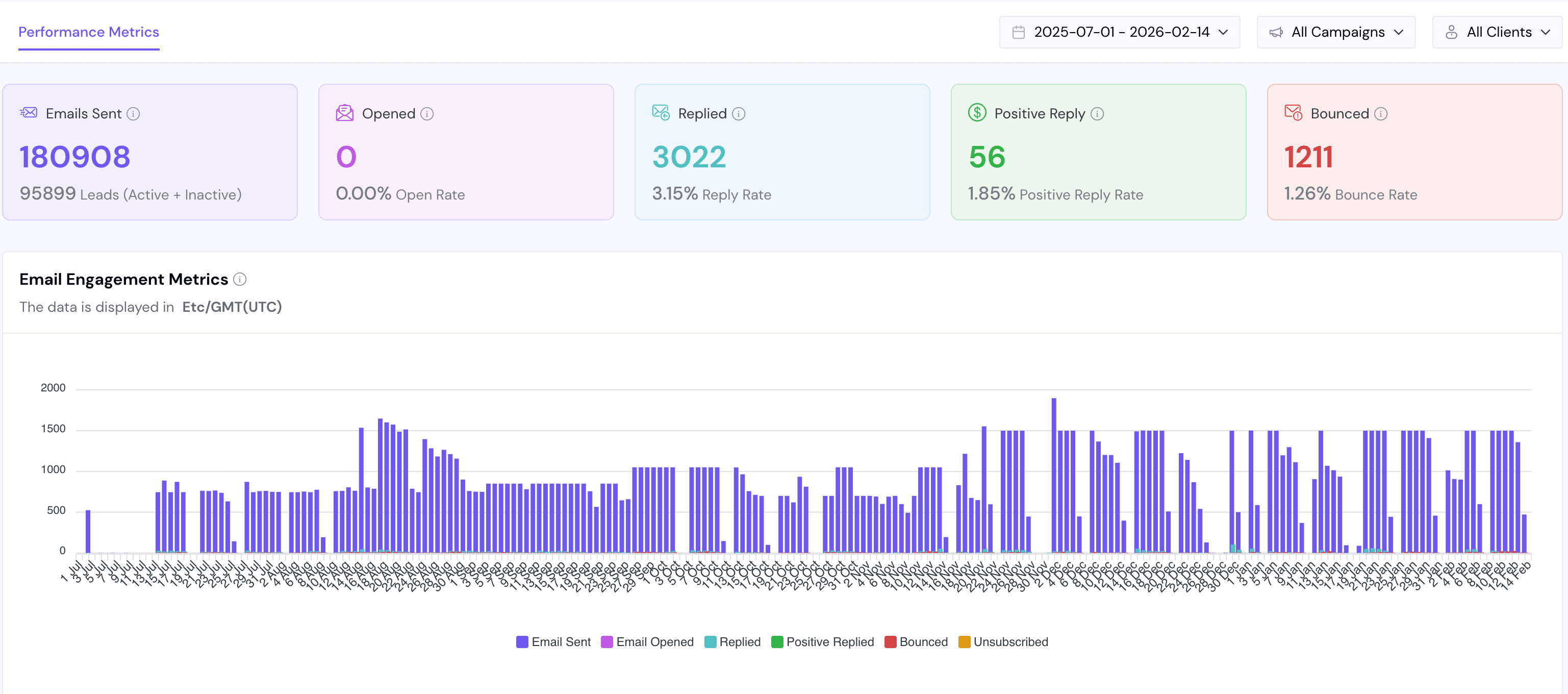Select the Performance Metrics tab
Image resolution: width=1568 pixels, height=694 pixels.
tap(88, 32)
